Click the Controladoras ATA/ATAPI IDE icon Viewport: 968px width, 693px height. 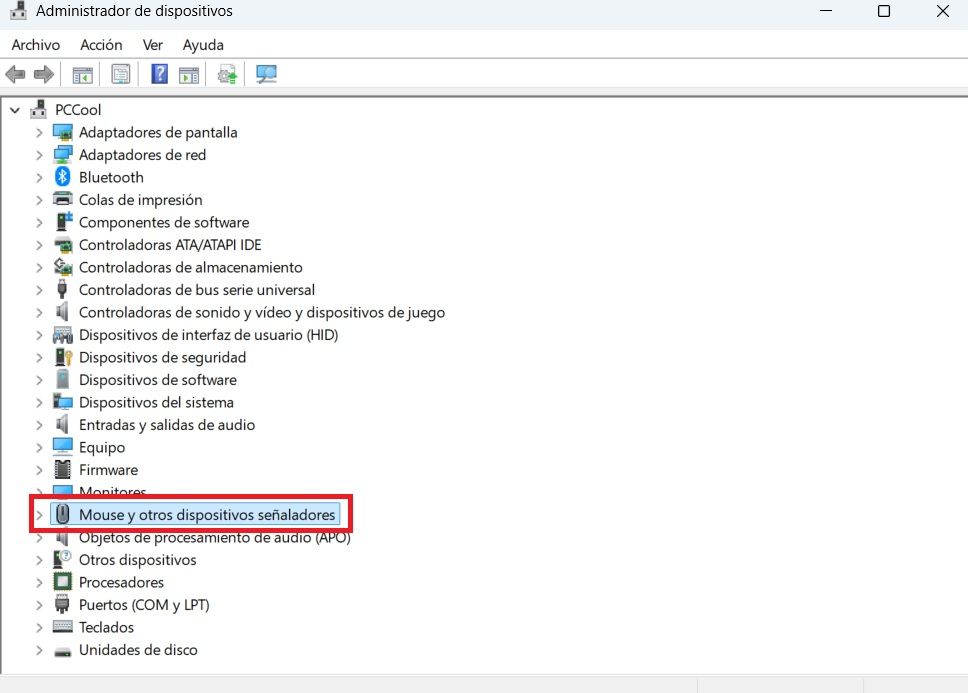click(x=63, y=245)
